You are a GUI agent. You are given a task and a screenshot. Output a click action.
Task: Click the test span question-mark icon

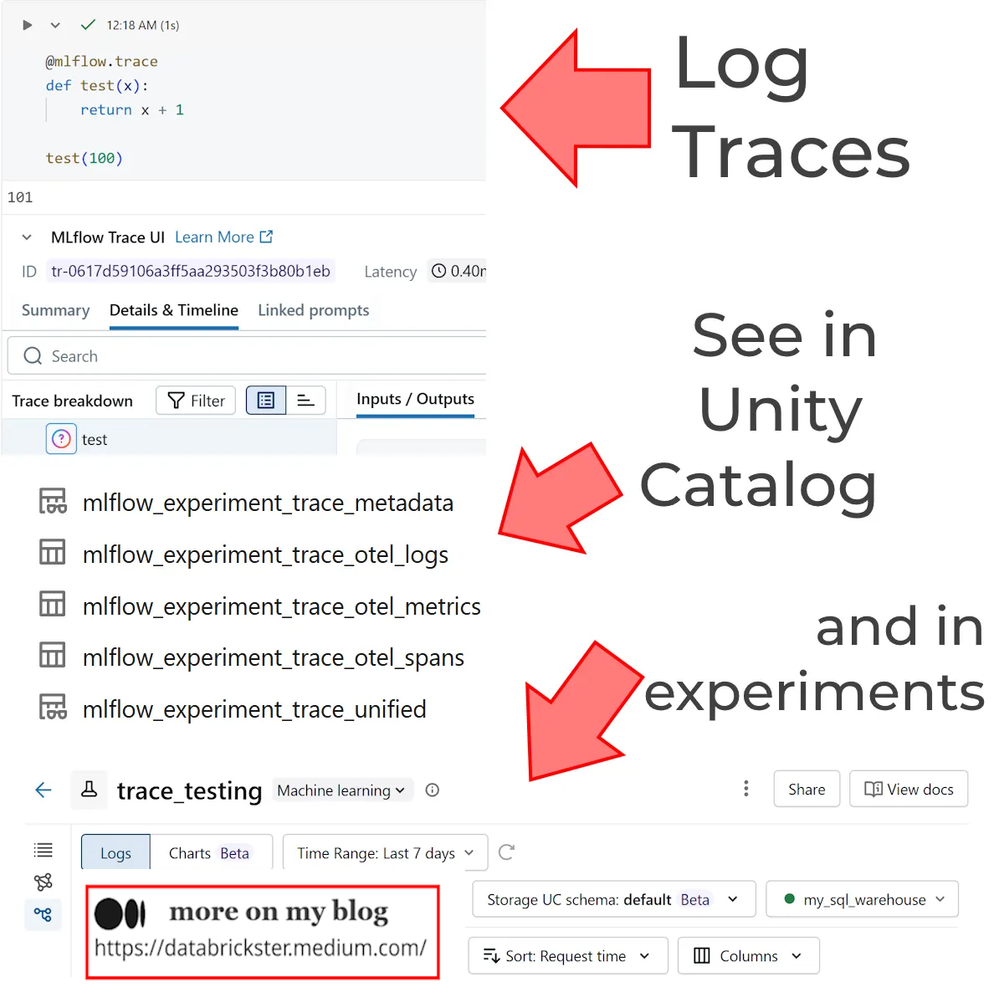point(60,439)
